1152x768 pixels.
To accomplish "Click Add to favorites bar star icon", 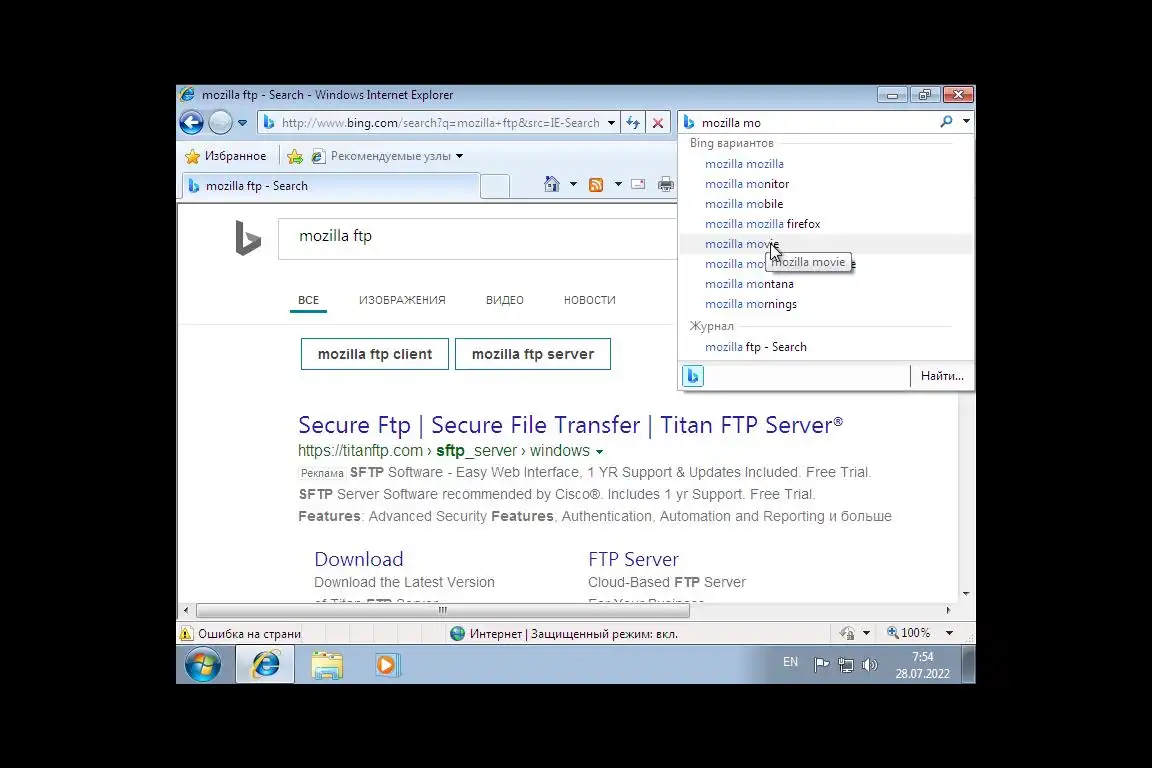I will tap(295, 156).
